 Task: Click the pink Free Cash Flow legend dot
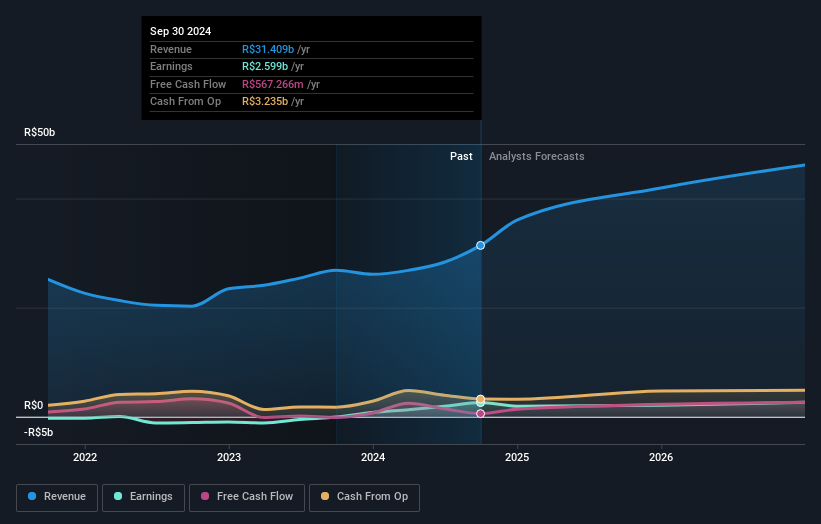(205, 496)
